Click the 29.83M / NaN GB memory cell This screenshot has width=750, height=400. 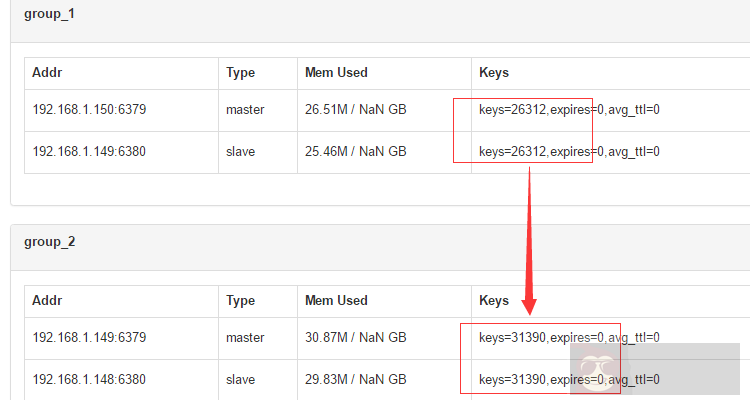tap(355, 380)
